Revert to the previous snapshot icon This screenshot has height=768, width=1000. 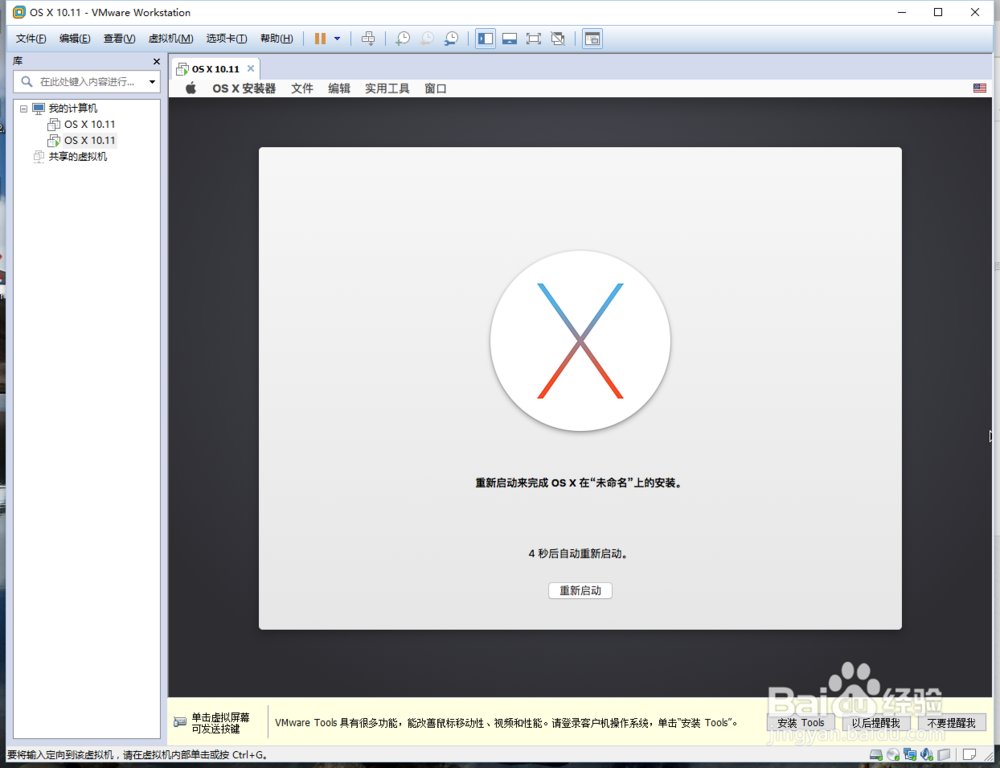(427, 39)
